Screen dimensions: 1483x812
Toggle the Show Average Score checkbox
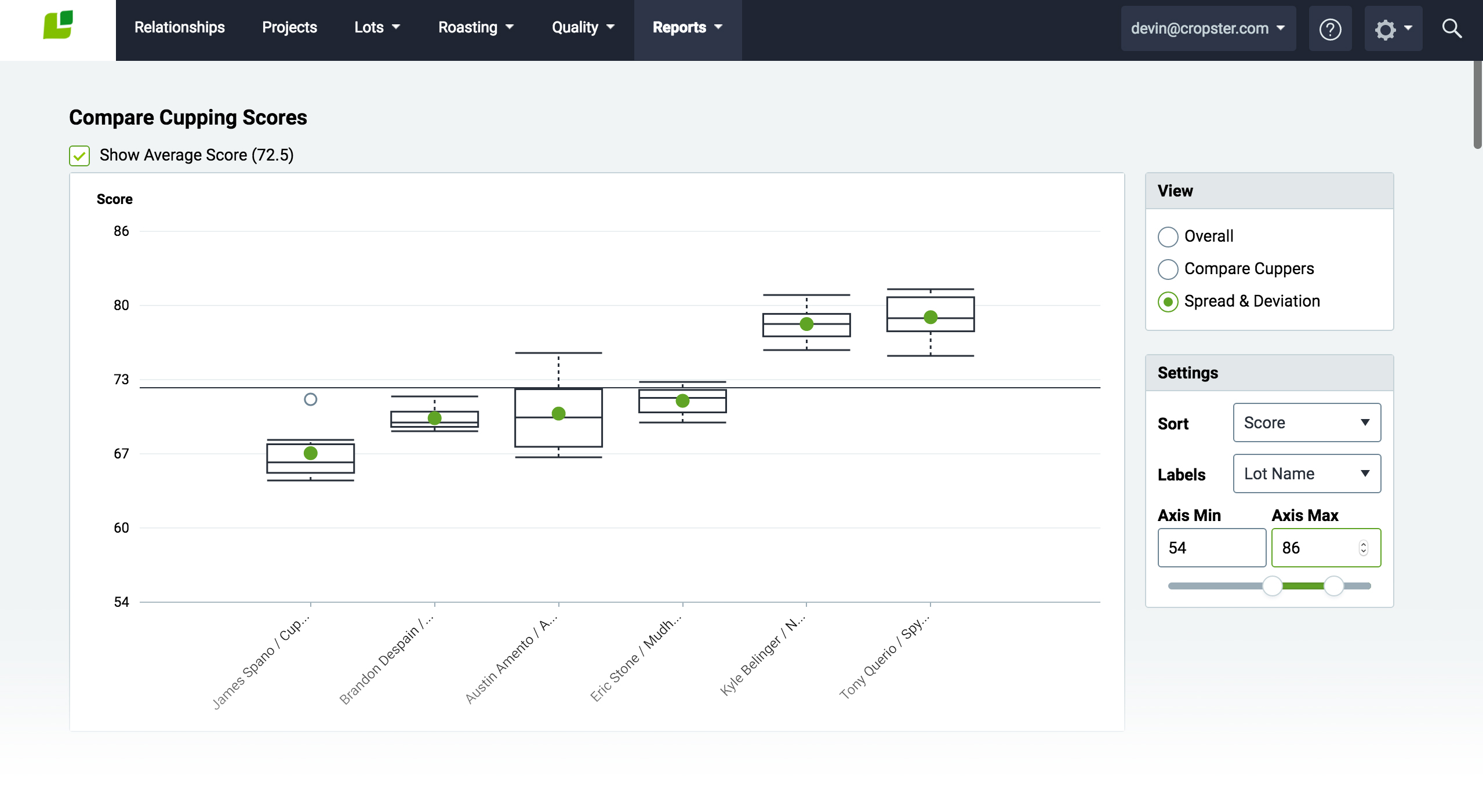coord(79,156)
